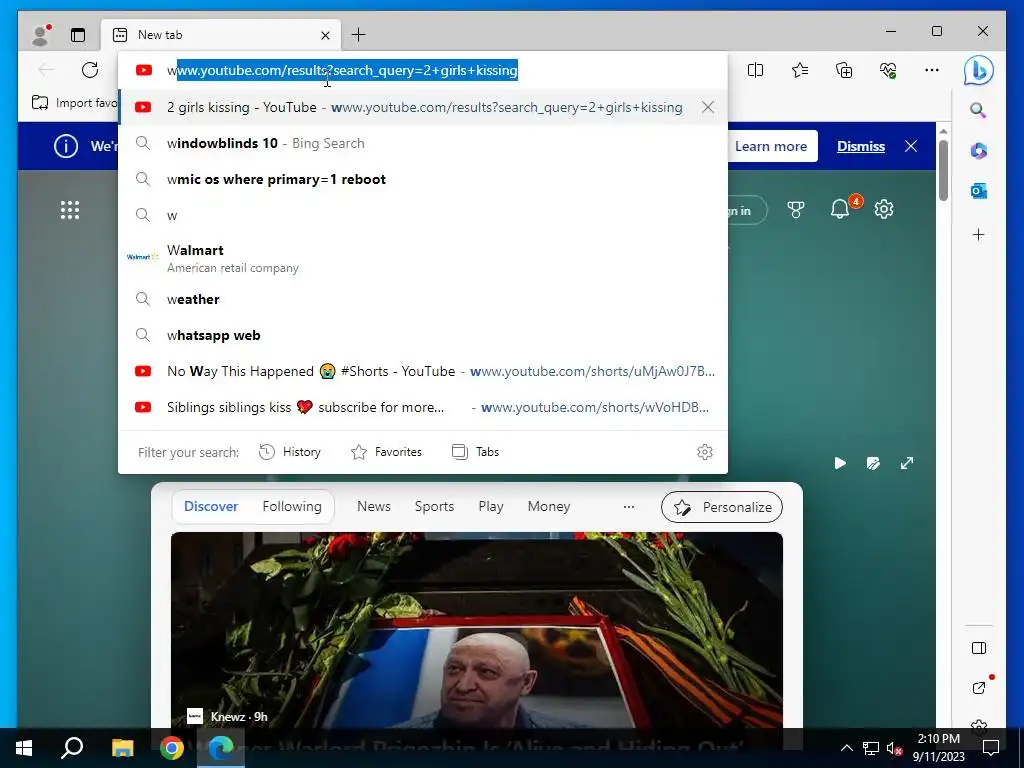Image resolution: width=1024 pixels, height=768 pixels.
Task: Open the Import favorites bookmark
Action: pyautogui.click(x=74, y=103)
